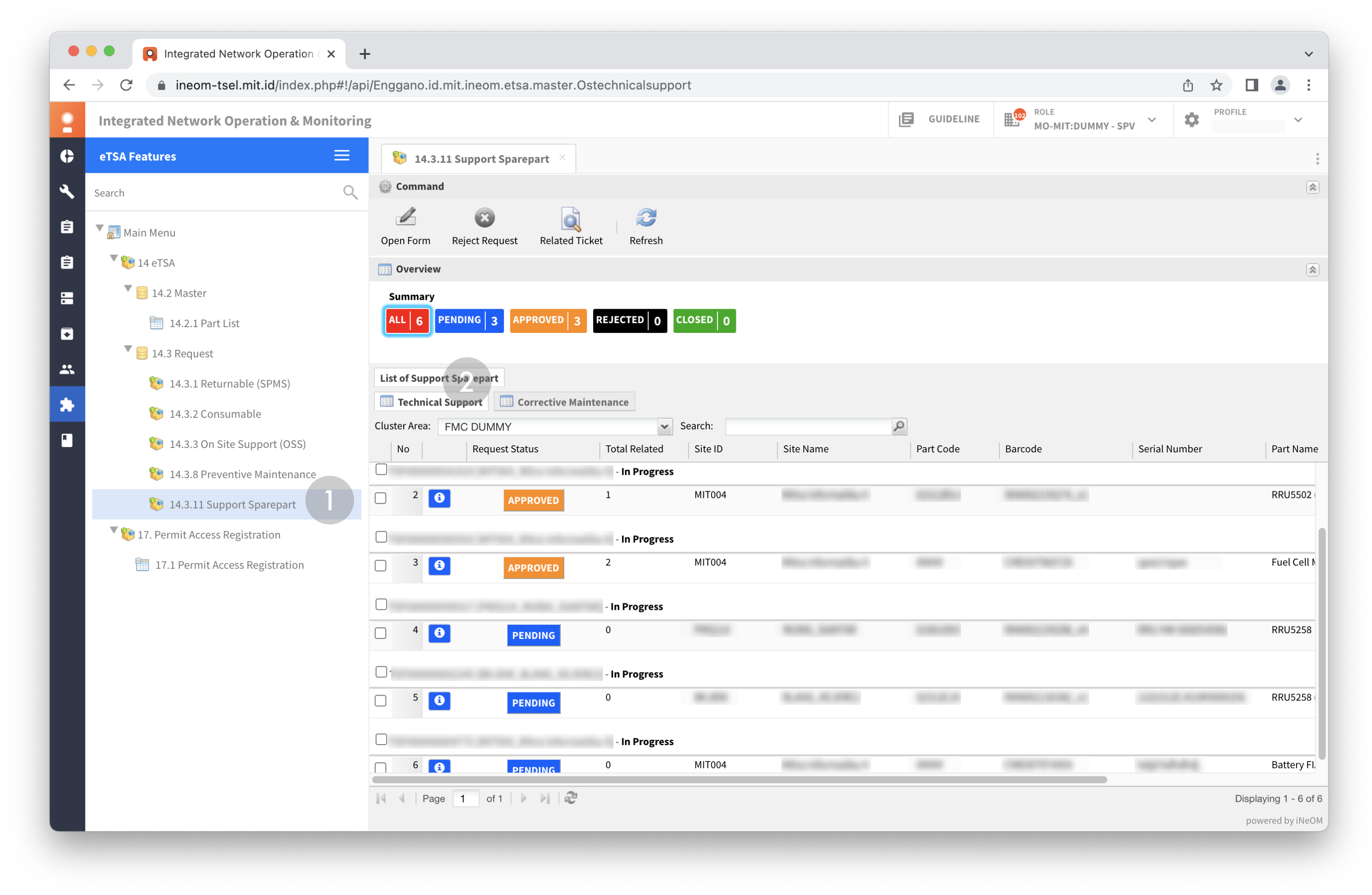The height and width of the screenshot is (895, 1372).
Task: Expand the ROLE selector chevron
Action: [1152, 120]
